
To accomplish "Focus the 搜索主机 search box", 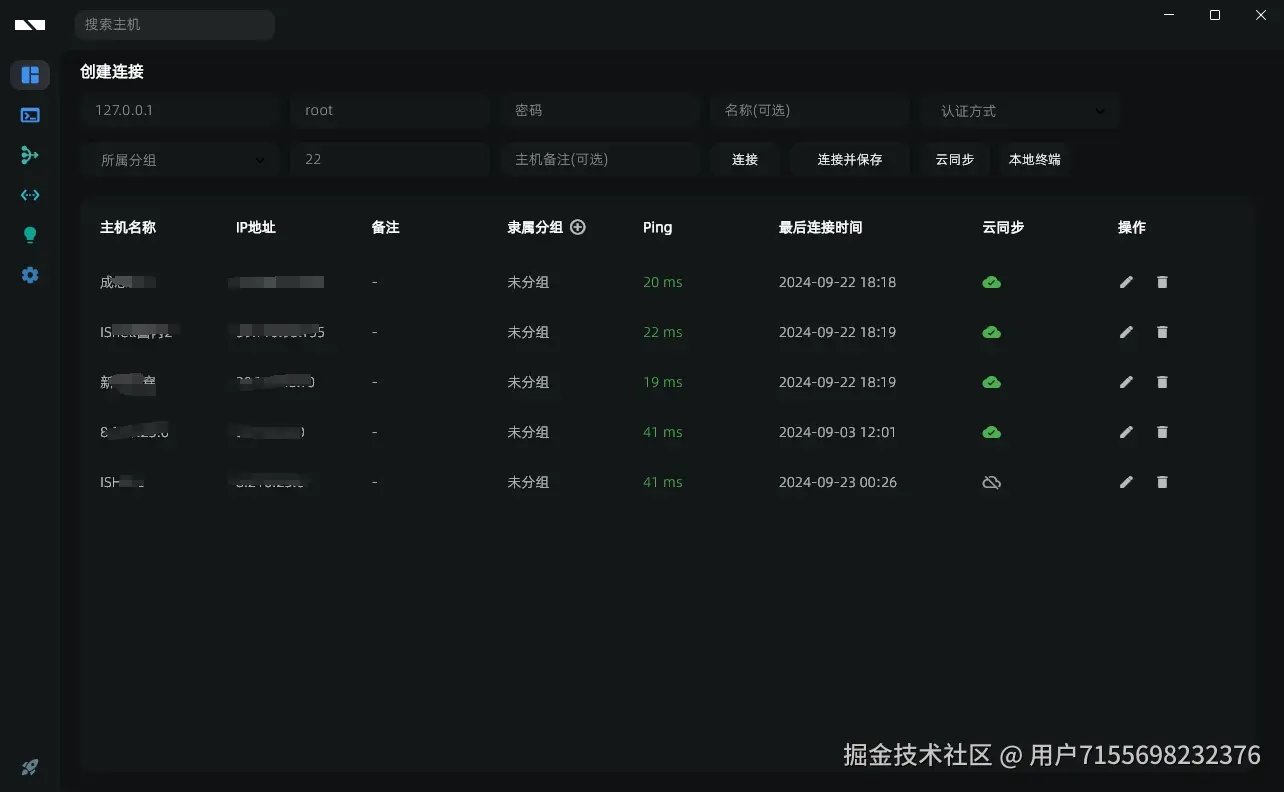I will (x=175, y=25).
